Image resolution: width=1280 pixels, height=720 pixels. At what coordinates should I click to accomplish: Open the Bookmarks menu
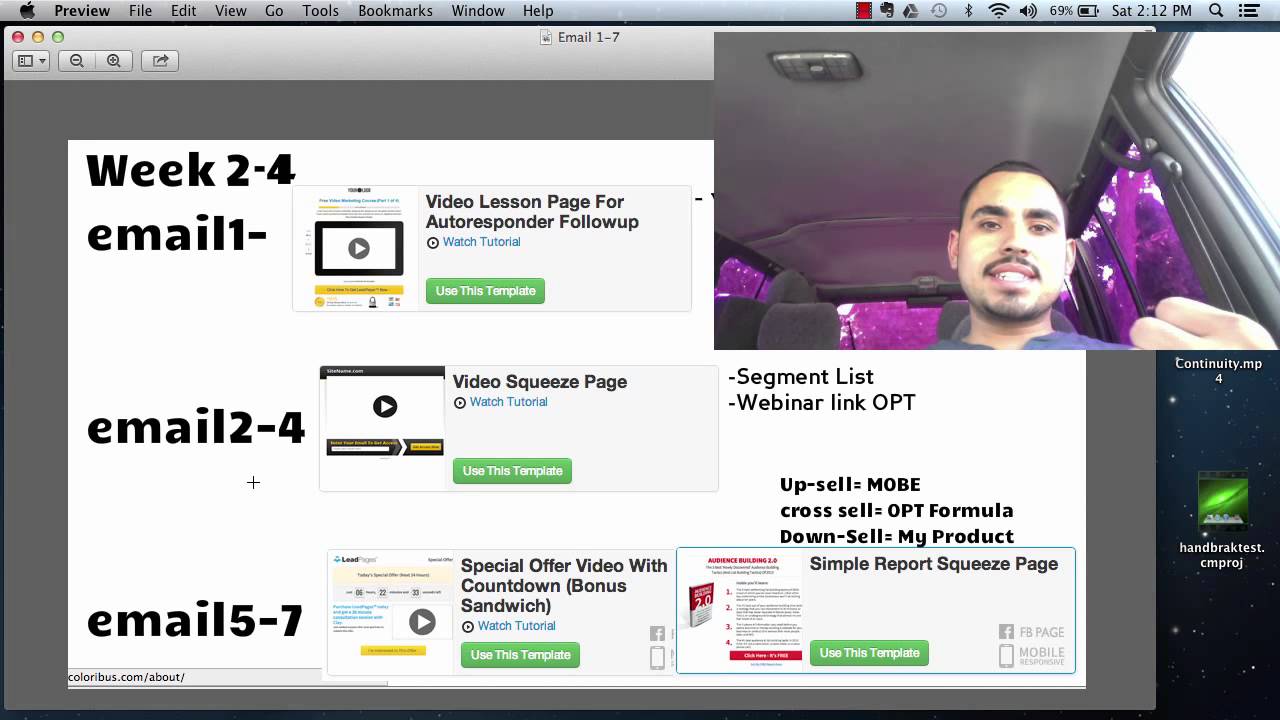395,11
